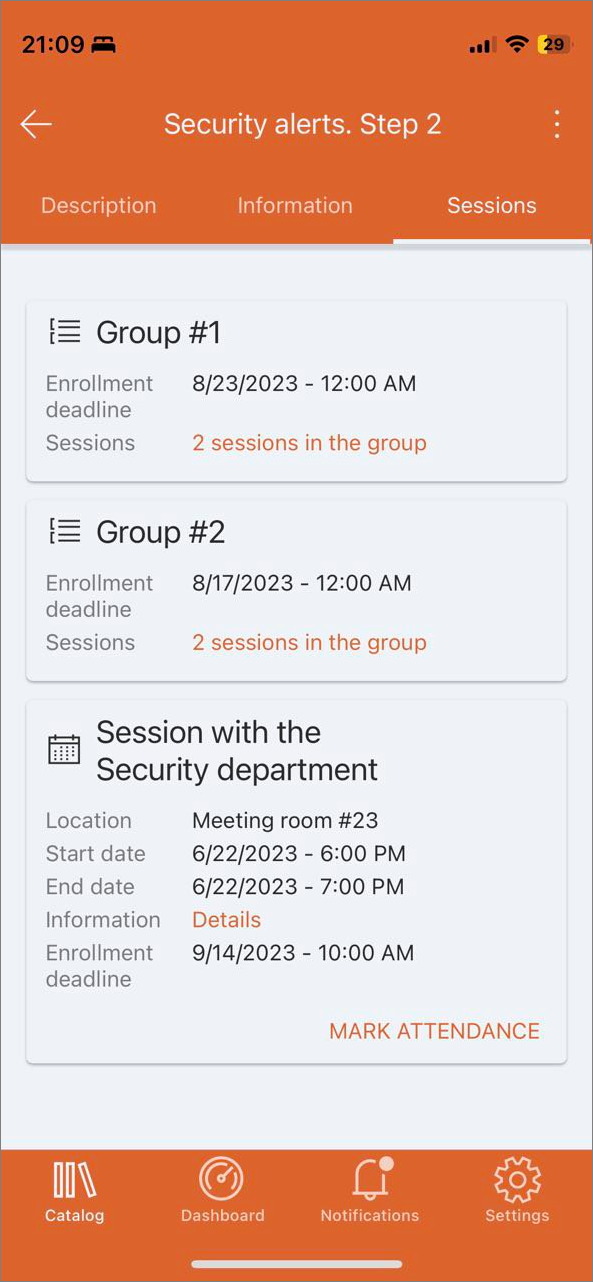Tap the MARK ATTENDANCE button
Image resolution: width=593 pixels, height=1282 pixels.
coord(434,1031)
